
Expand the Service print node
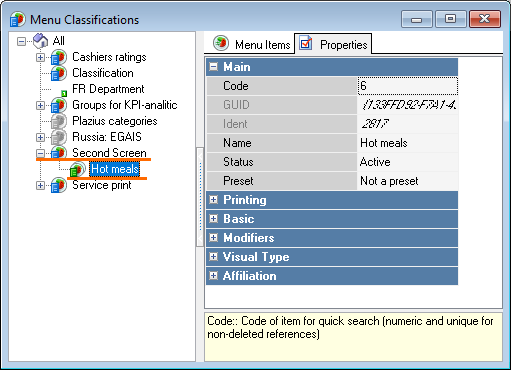(x=40, y=185)
